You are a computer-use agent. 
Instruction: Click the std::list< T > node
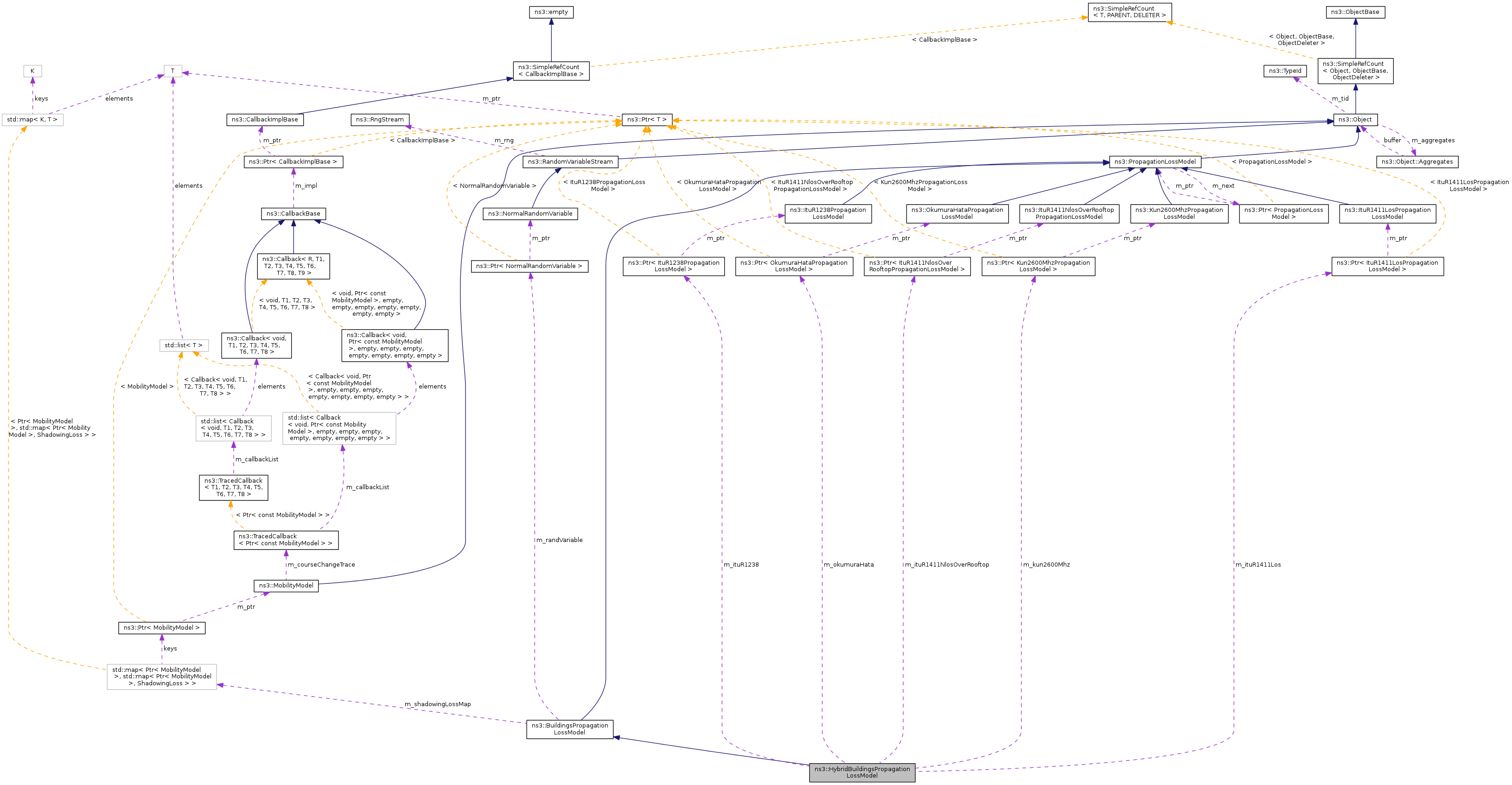[x=183, y=345]
